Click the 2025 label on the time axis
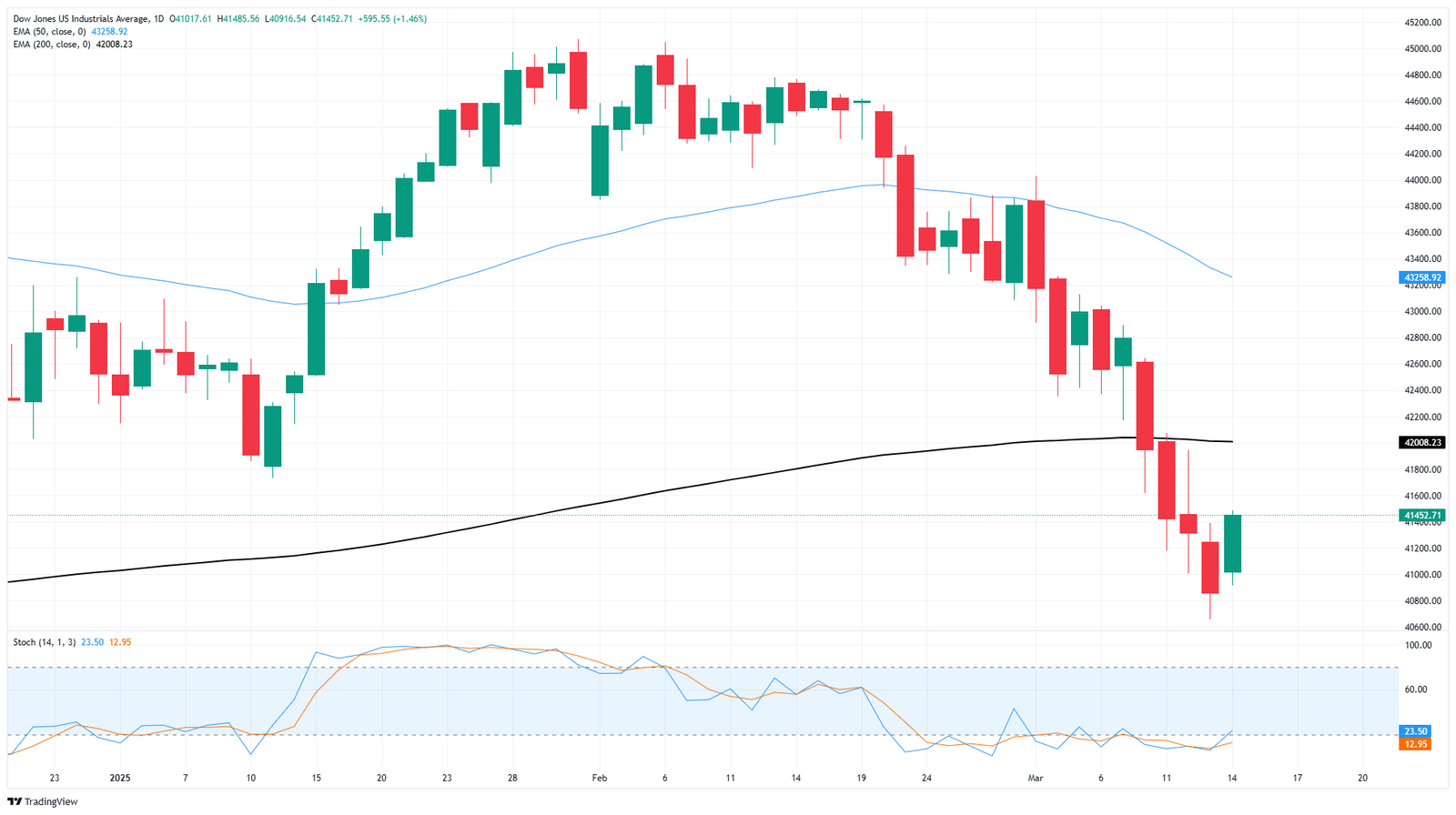The image size is (1456, 815). click(120, 779)
